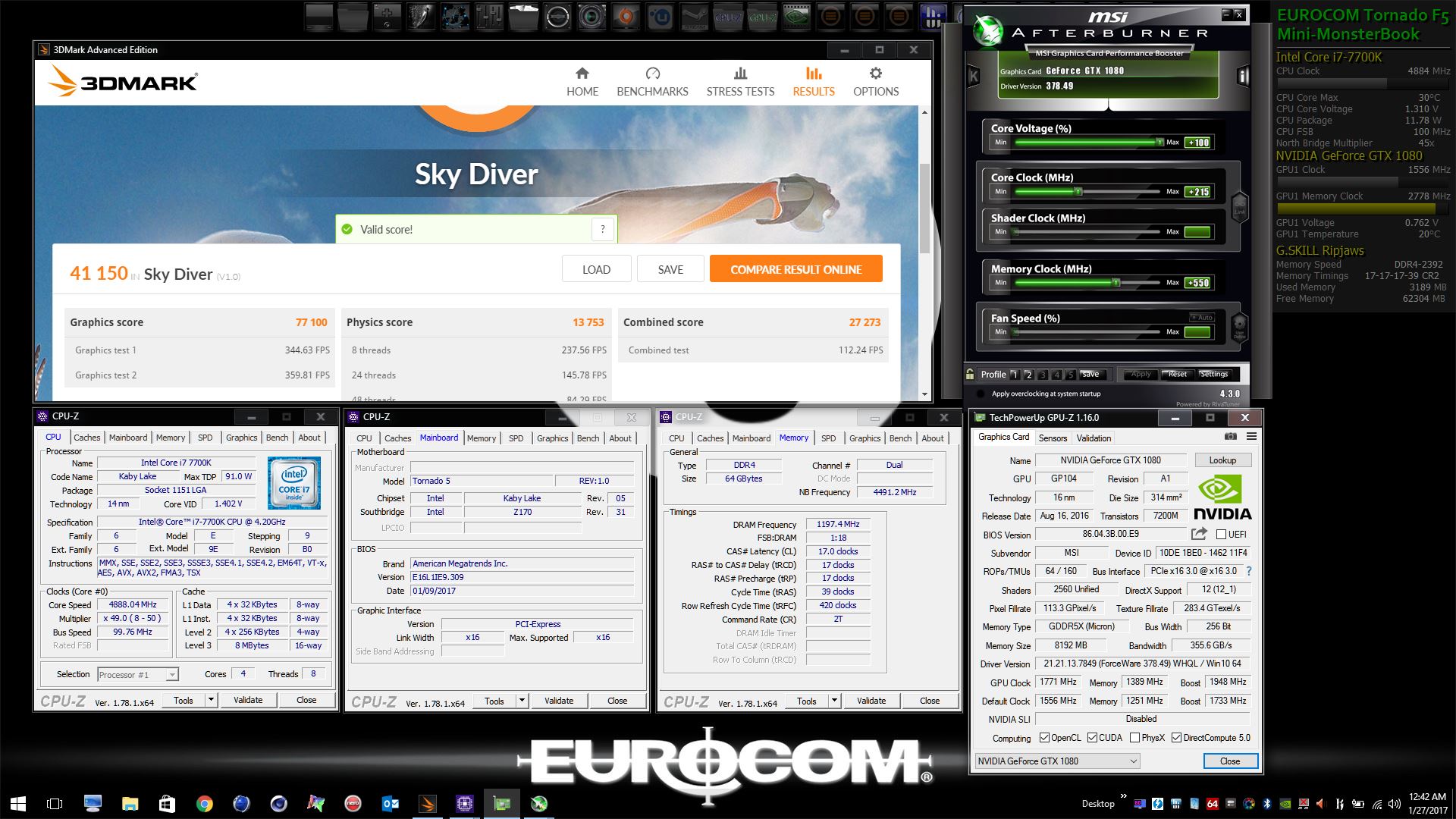Click the Afterburner info 'i' side button
This screenshot has height=819, width=1456.
click(x=1243, y=76)
